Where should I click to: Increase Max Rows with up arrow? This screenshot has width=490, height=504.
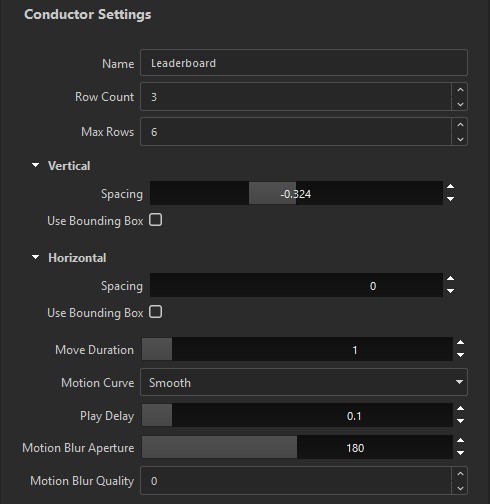tap(460, 125)
